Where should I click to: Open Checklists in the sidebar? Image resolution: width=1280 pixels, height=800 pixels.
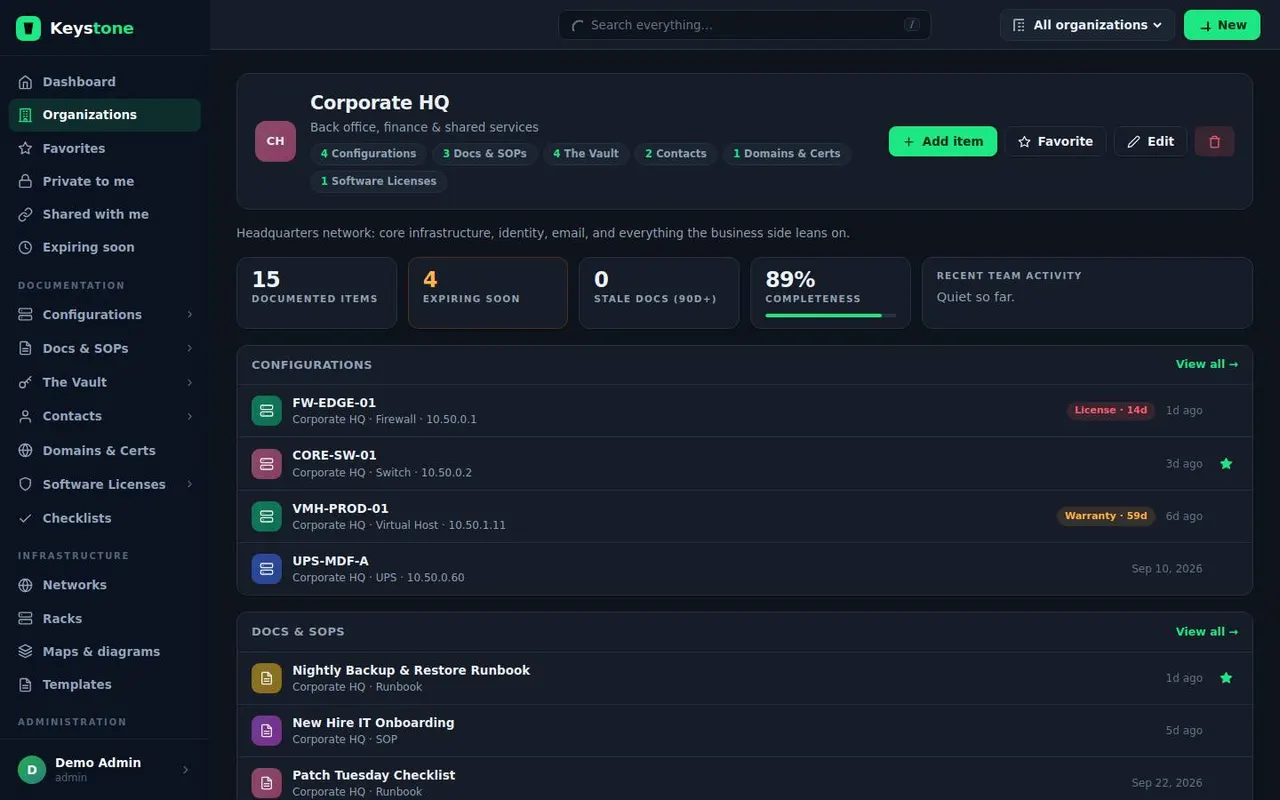(105, 519)
